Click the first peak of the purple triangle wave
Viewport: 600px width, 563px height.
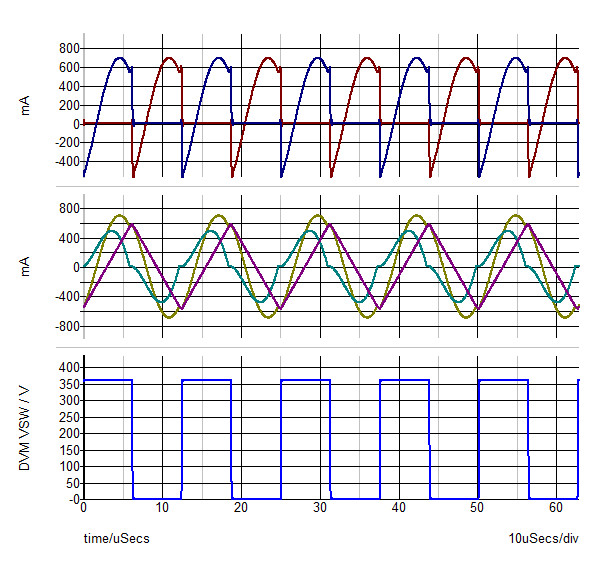[133, 224]
